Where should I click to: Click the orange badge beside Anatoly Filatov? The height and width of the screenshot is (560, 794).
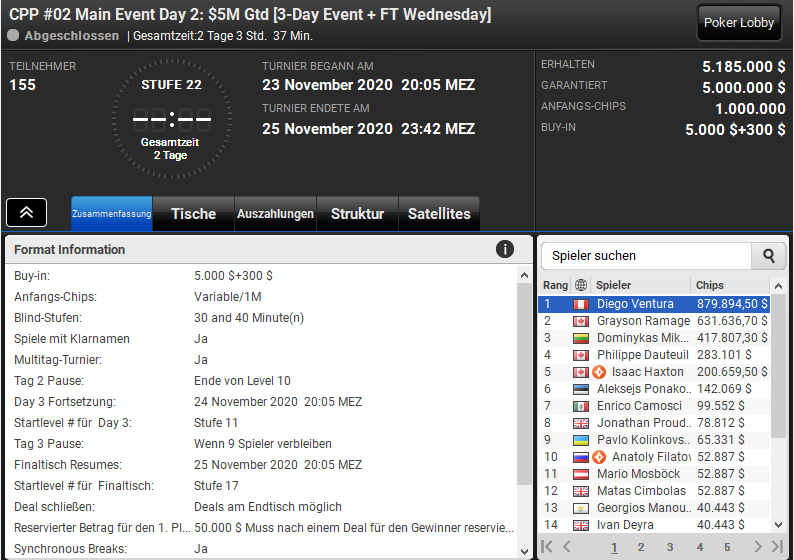(x=600, y=457)
